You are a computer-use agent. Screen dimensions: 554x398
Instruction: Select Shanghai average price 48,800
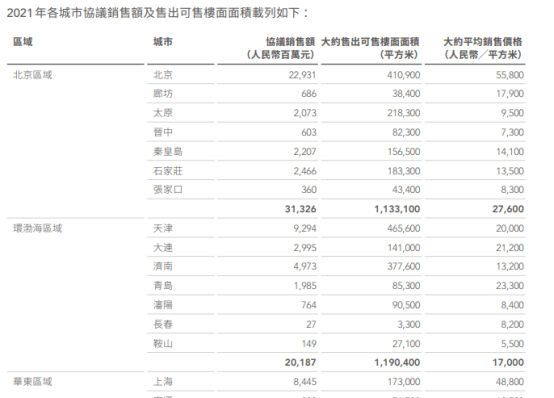(x=510, y=382)
